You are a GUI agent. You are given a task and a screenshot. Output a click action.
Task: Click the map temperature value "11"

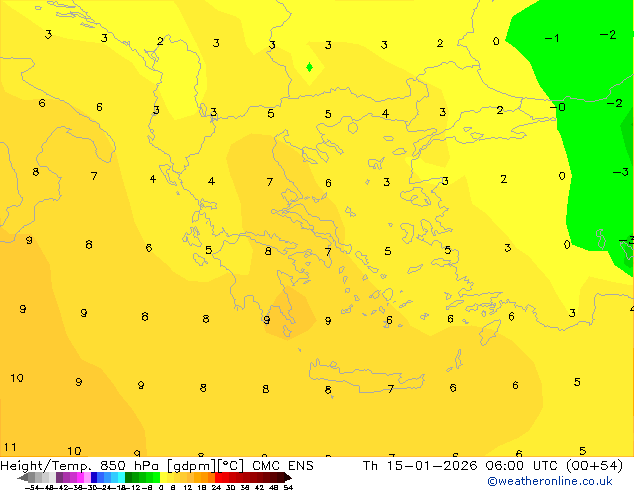point(10,447)
